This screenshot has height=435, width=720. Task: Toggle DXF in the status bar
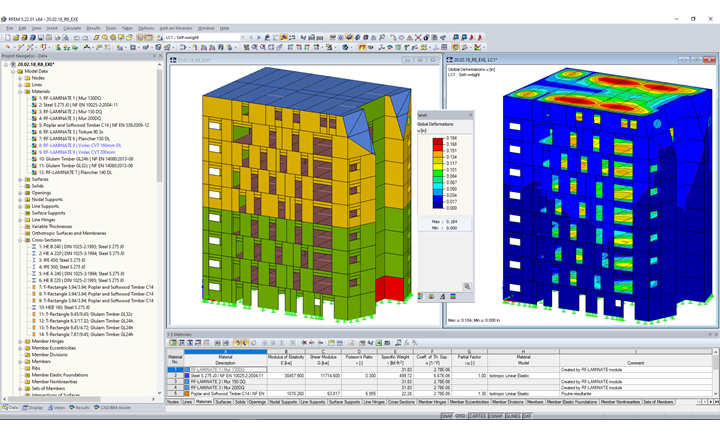click(527, 416)
